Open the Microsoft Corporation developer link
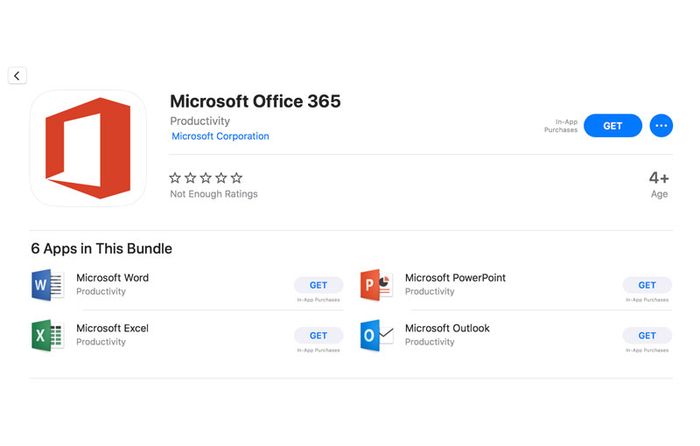 220,136
